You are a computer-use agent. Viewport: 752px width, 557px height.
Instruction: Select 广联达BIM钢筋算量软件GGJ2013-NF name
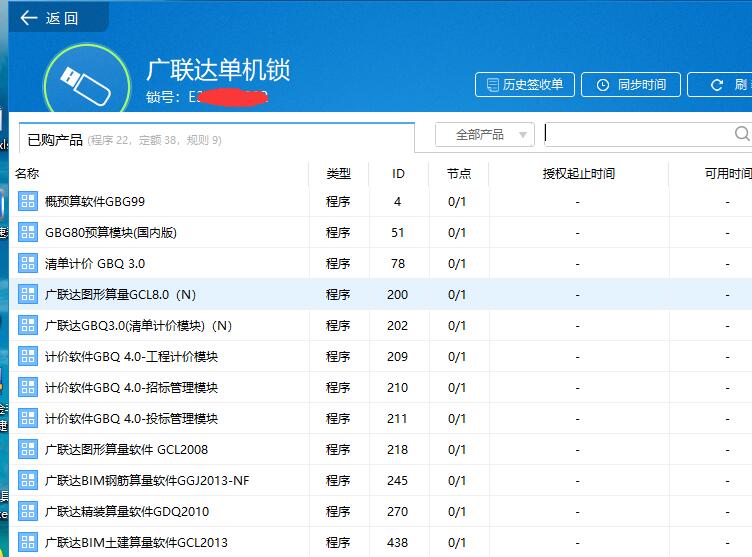click(x=147, y=481)
